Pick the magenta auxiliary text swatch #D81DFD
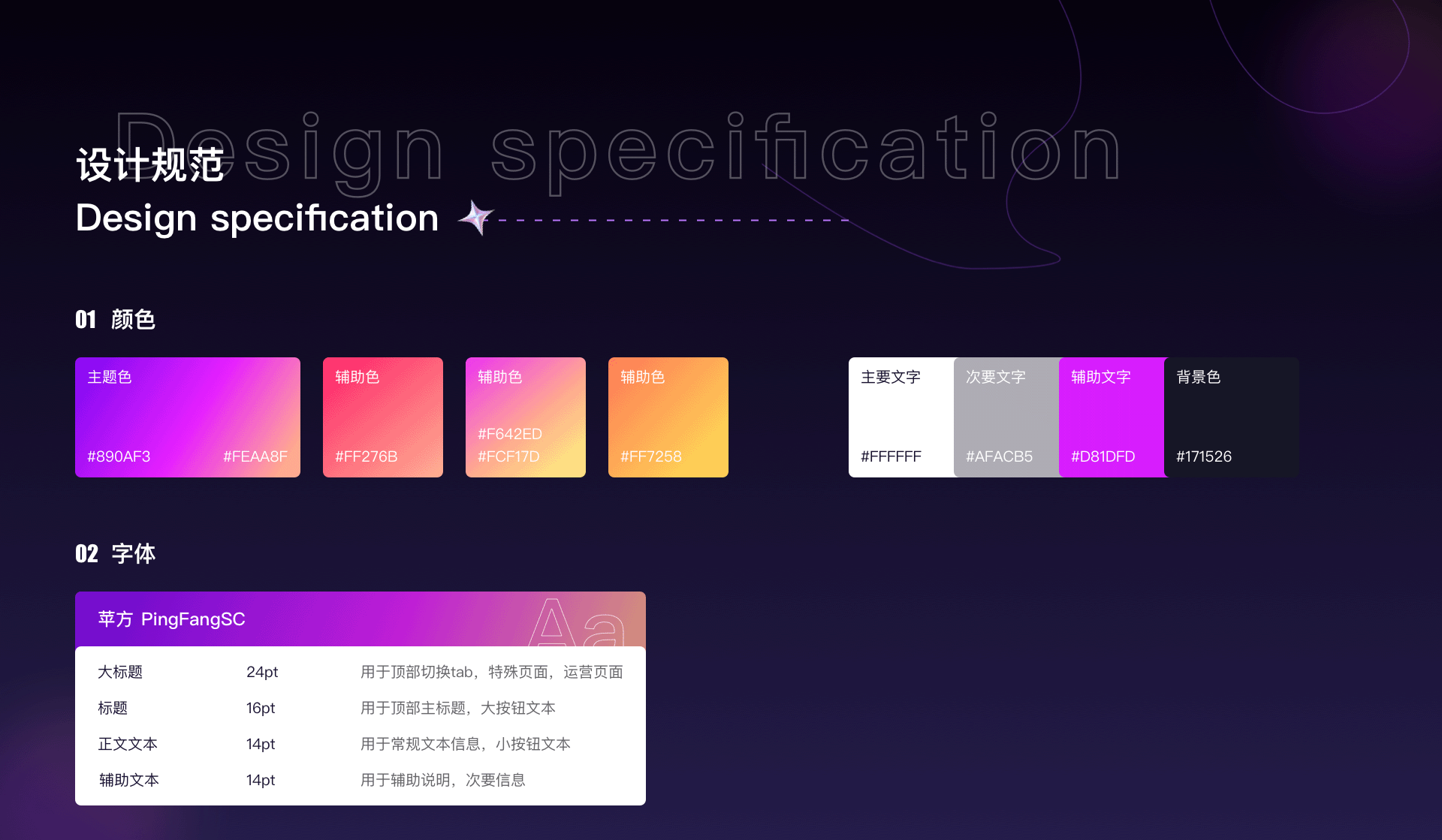Viewport: 1442px width, 840px height. (1112, 417)
